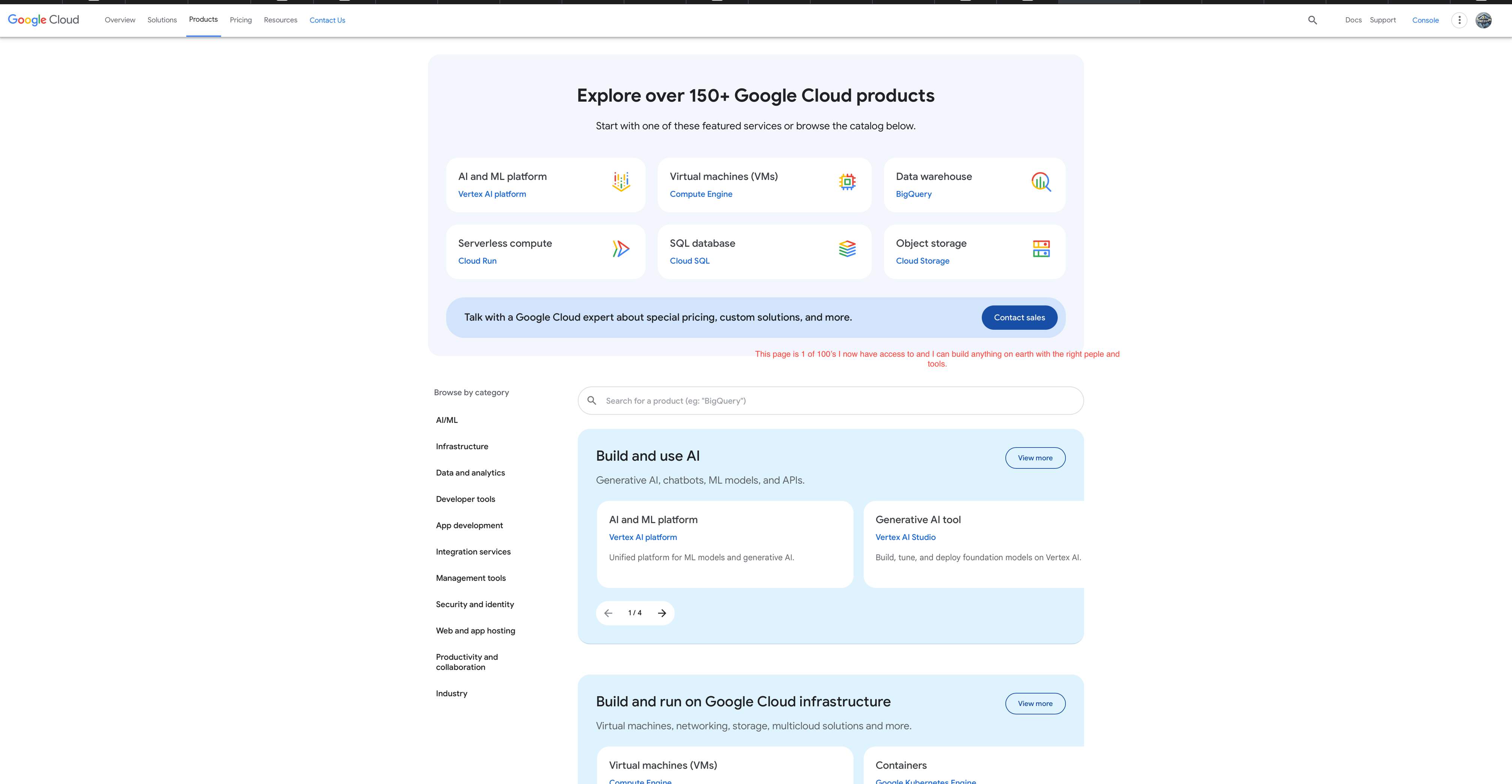The width and height of the screenshot is (1512, 784).
Task: Go to previous carousel slide arrow
Action: pyautogui.click(x=608, y=613)
